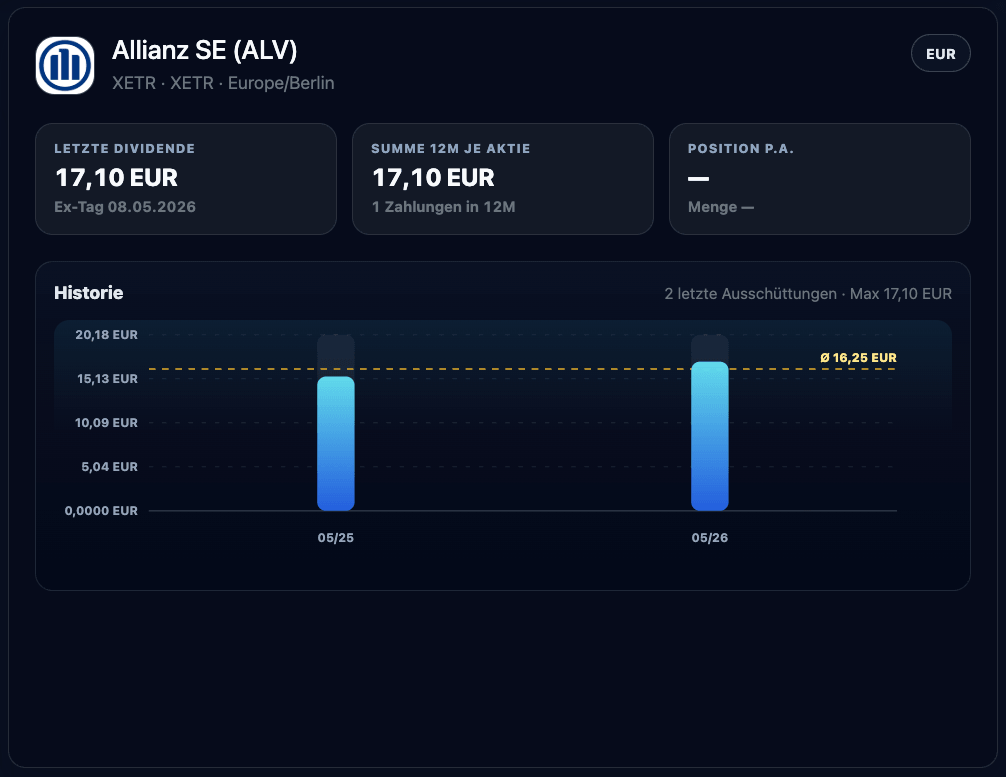Click the Historie heading
Screen dimensions: 1006x777
(x=89, y=293)
